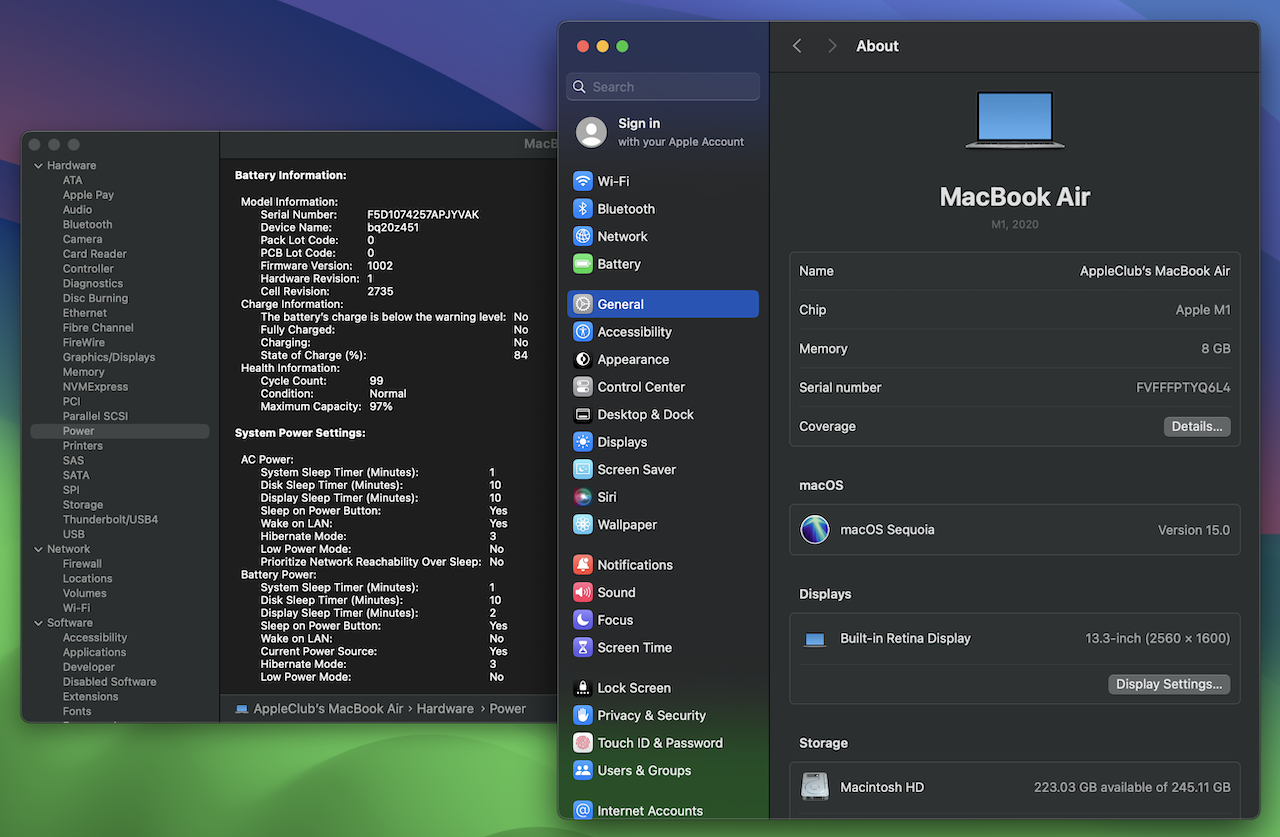Image resolution: width=1280 pixels, height=837 pixels.
Task: Select the Network globe icon
Action: [583, 236]
